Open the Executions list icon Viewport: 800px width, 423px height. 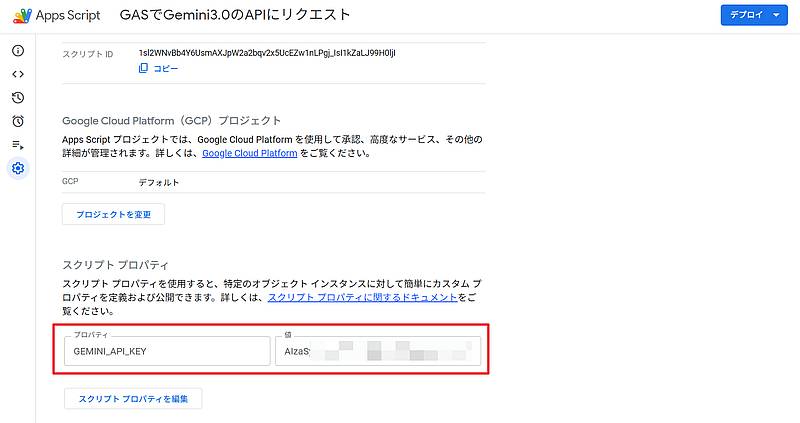coord(18,145)
